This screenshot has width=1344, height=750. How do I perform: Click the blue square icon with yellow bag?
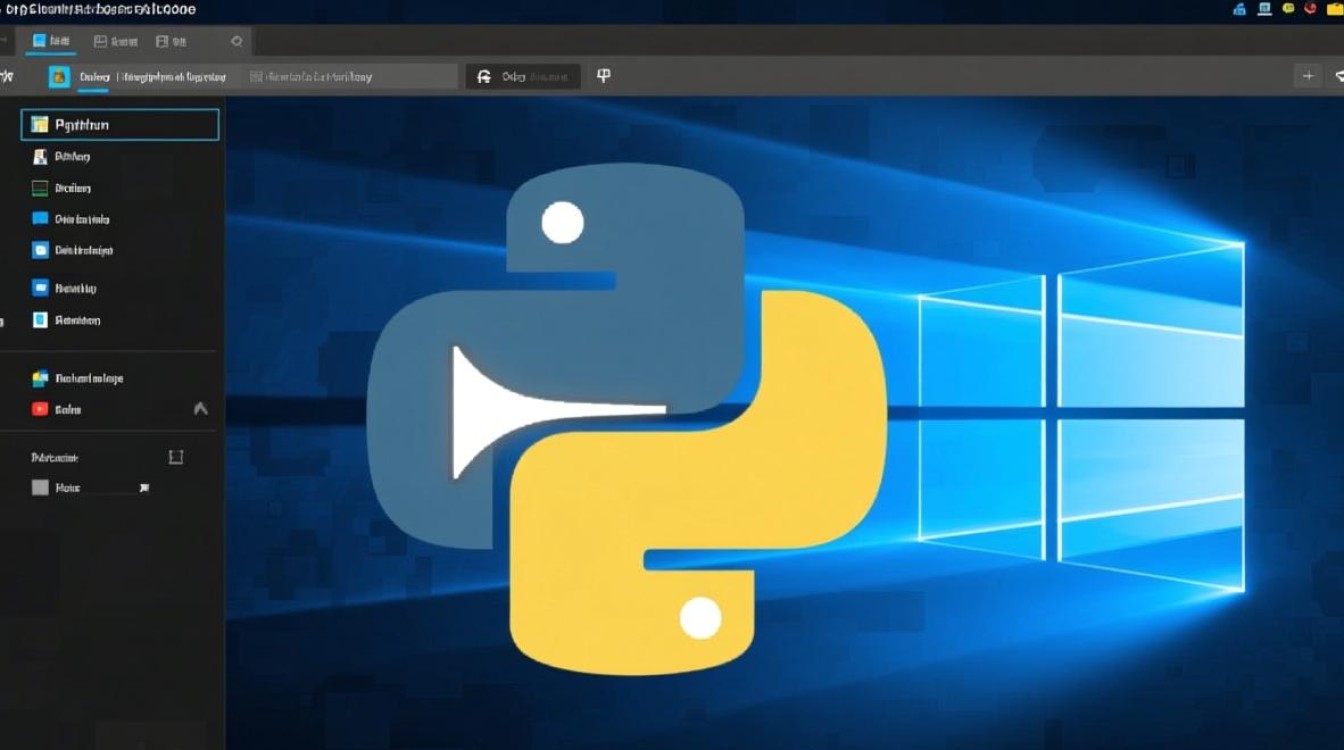[x=60, y=77]
